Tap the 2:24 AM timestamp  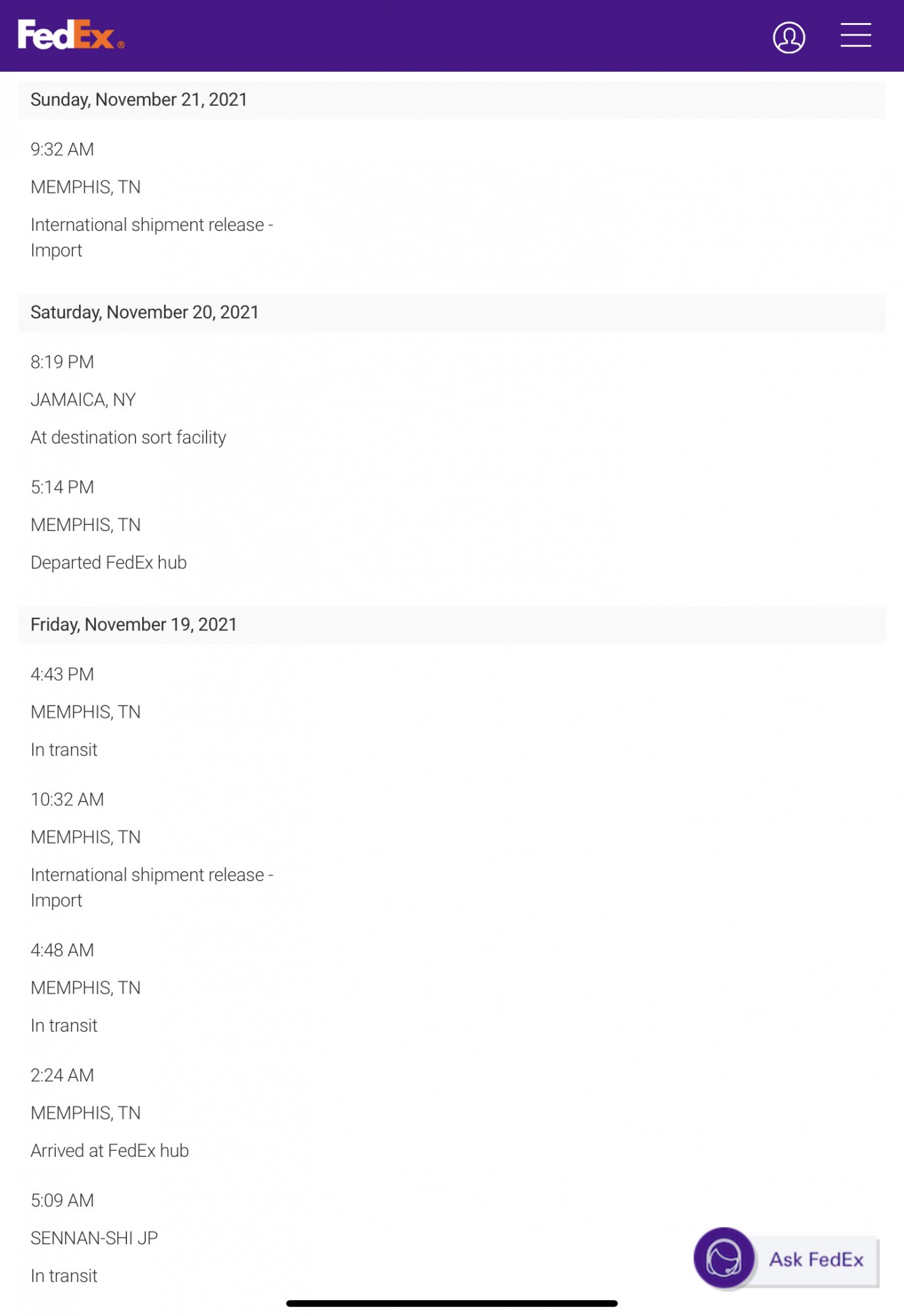63,1075
